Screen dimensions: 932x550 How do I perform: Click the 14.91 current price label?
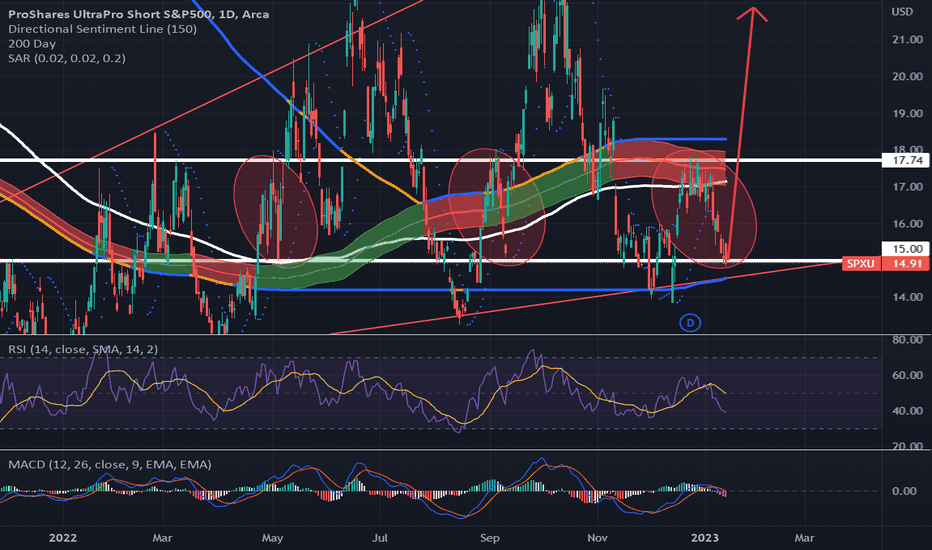(906, 263)
